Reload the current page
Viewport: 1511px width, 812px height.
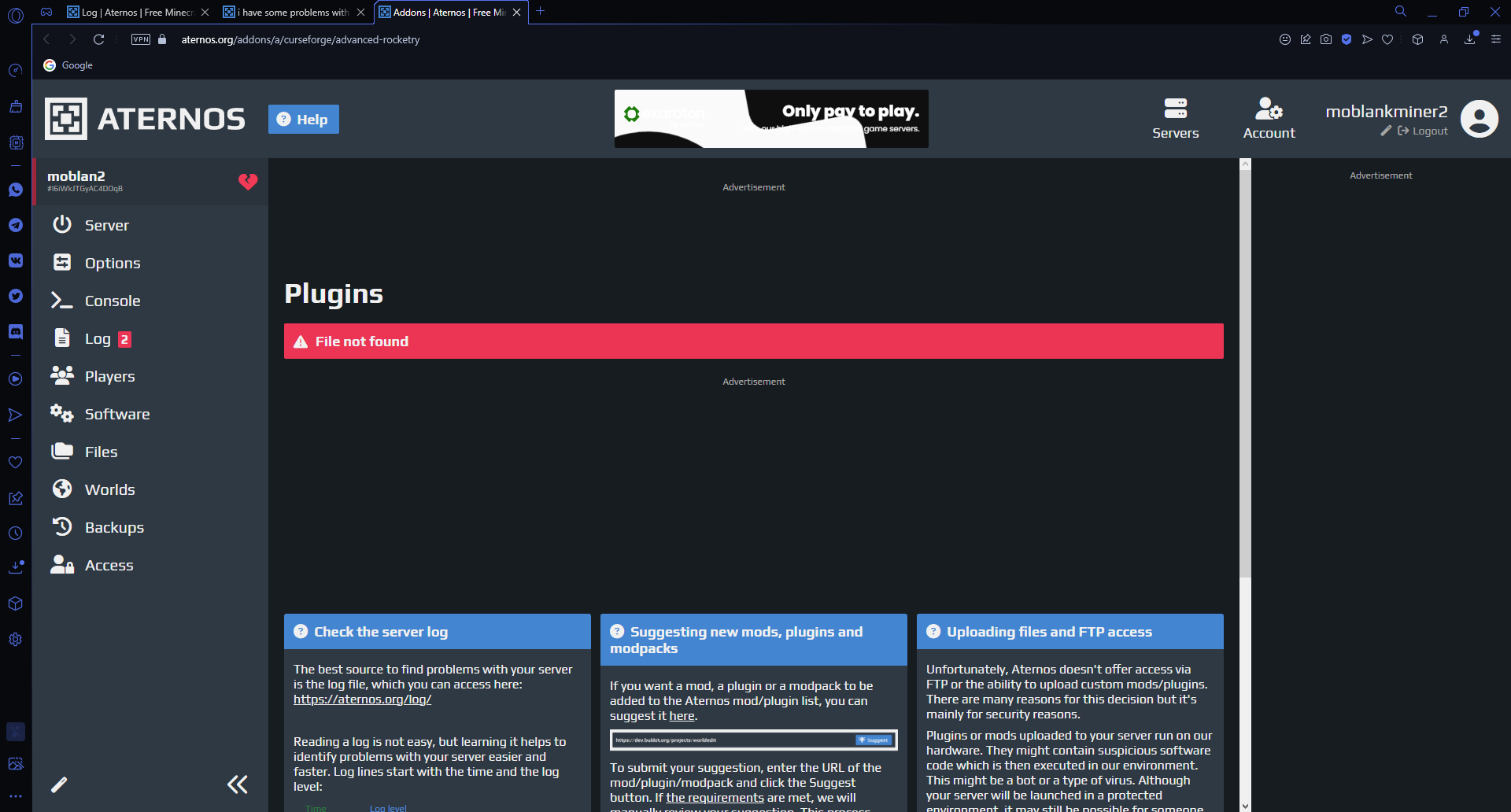(98, 39)
